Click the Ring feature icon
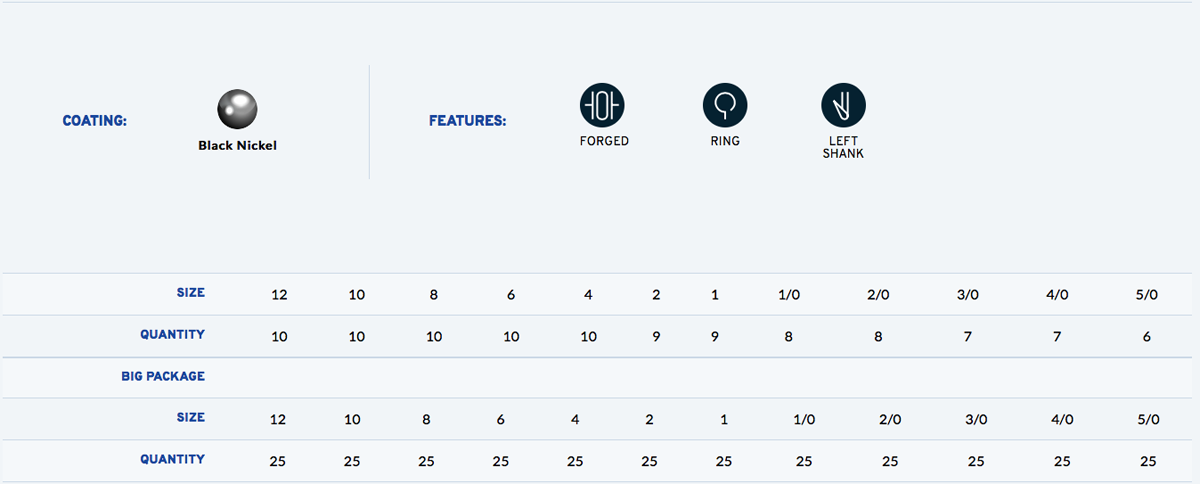This screenshot has height=484, width=1200. coord(725,105)
